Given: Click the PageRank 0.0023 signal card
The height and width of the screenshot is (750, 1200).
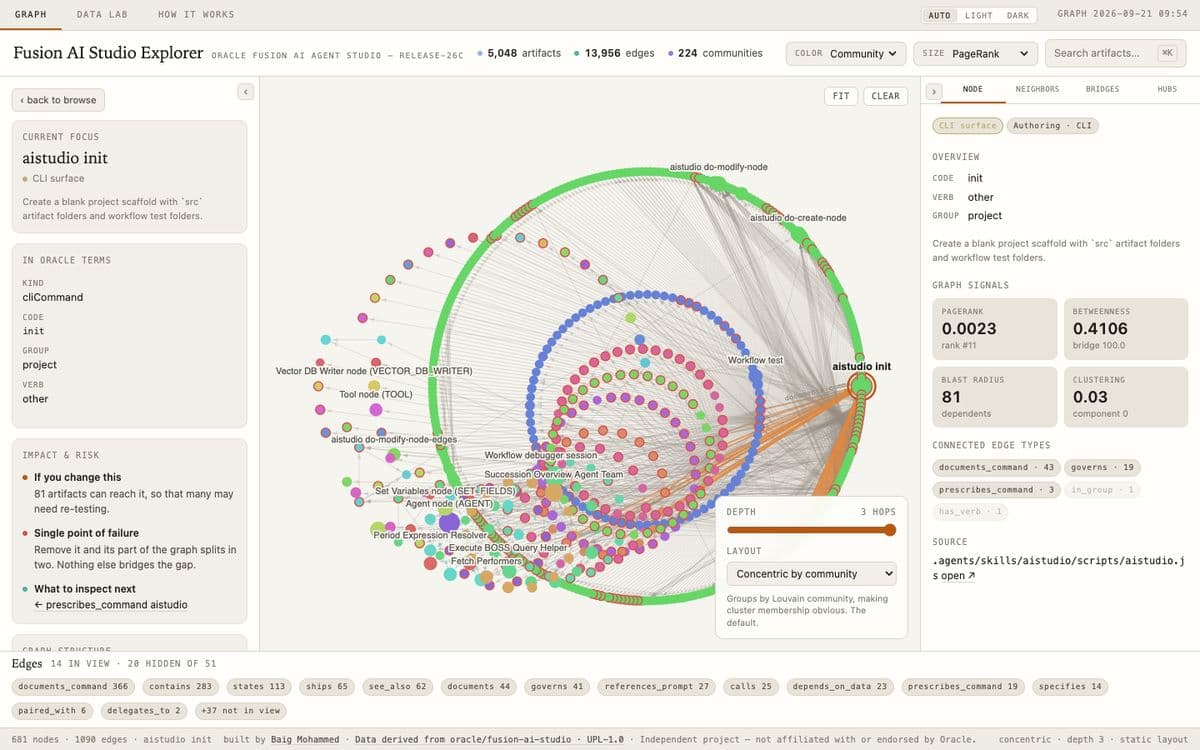Looking at the screenshot, I should [994, 328].
